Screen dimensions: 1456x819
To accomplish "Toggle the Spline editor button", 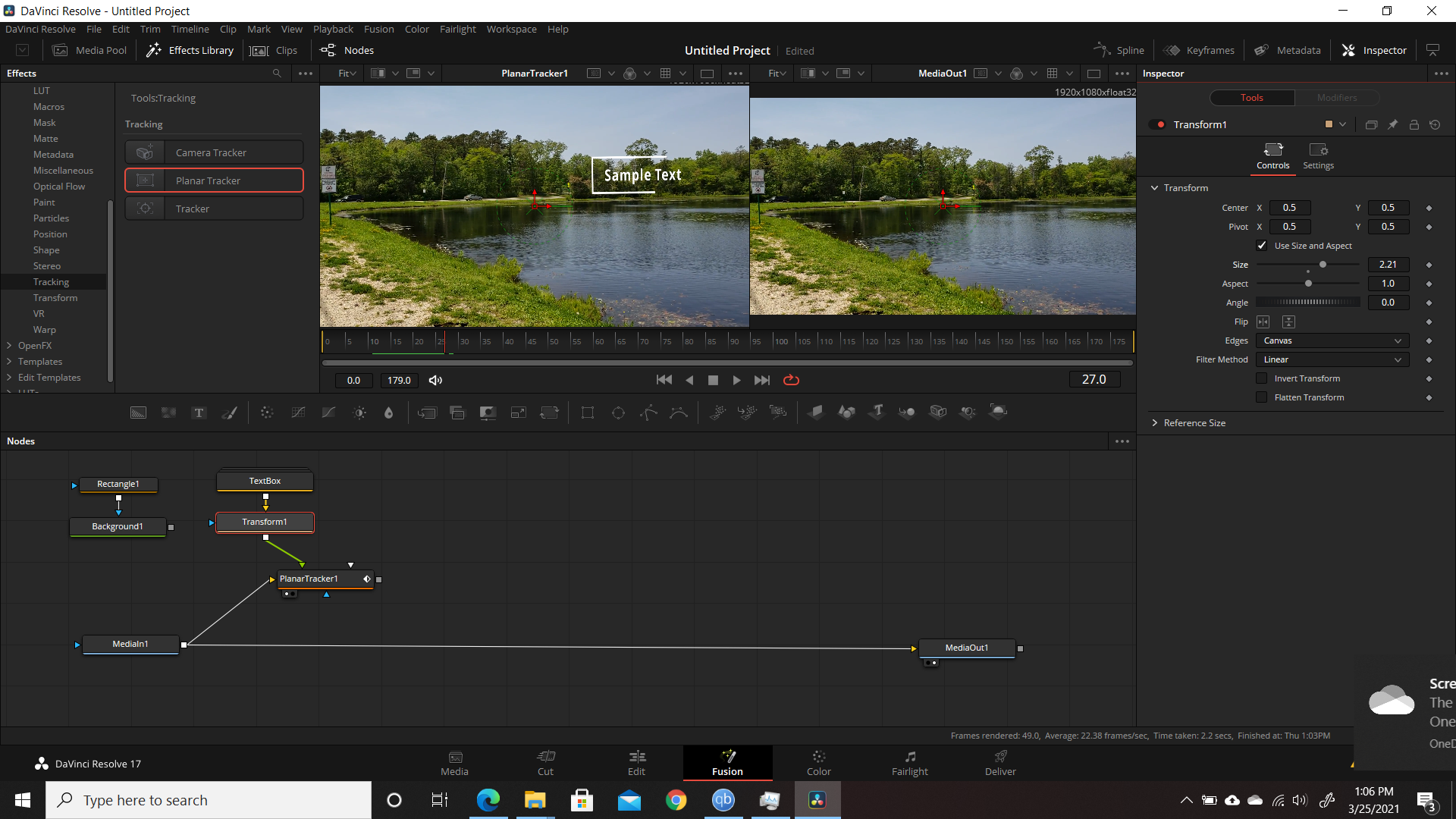I will (x=1119, y=50).
